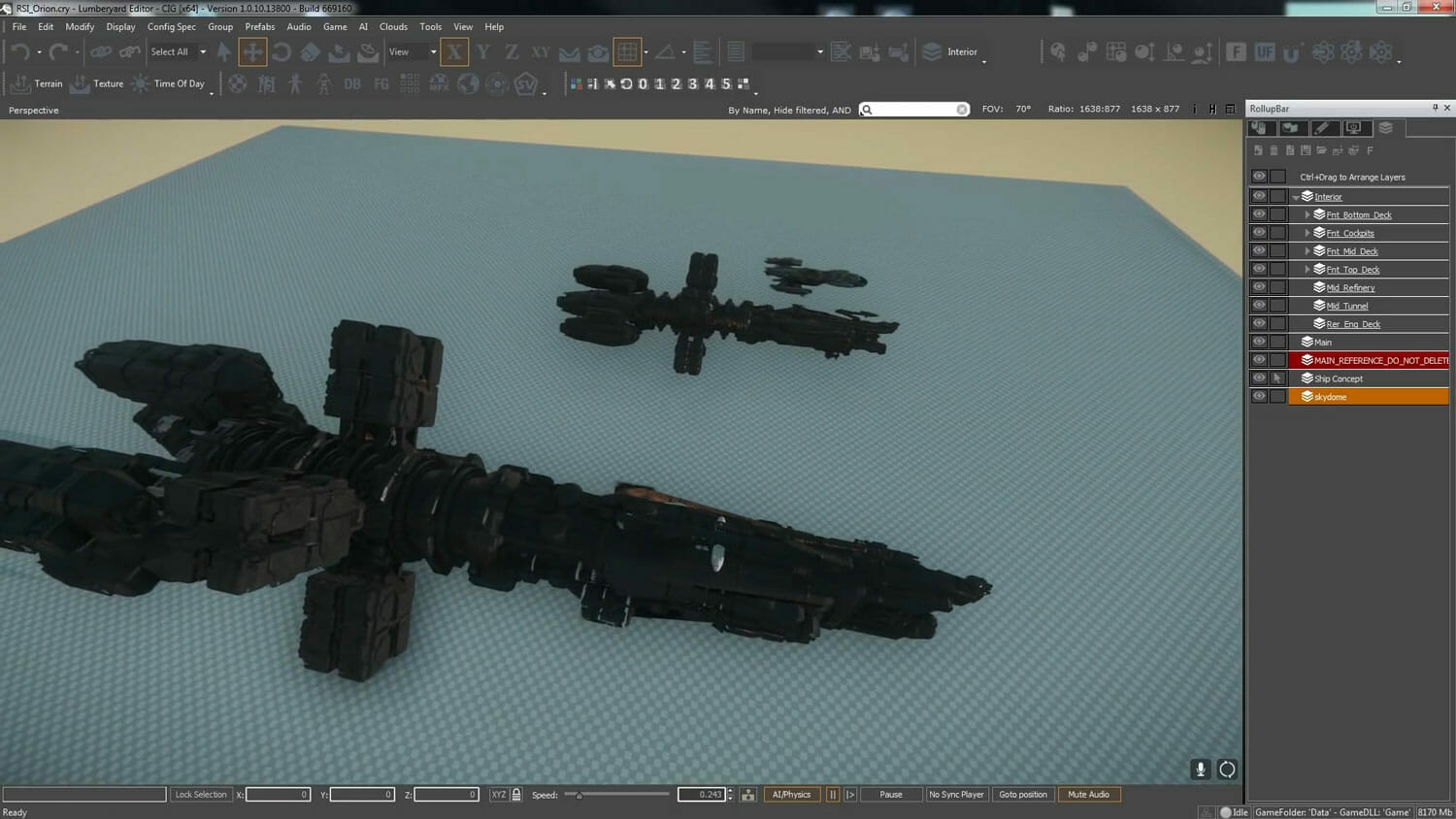Expand the Fnt_Cockpits layer
The width and height of the screenshot is (1456, 819).
tap(1307, 233)
